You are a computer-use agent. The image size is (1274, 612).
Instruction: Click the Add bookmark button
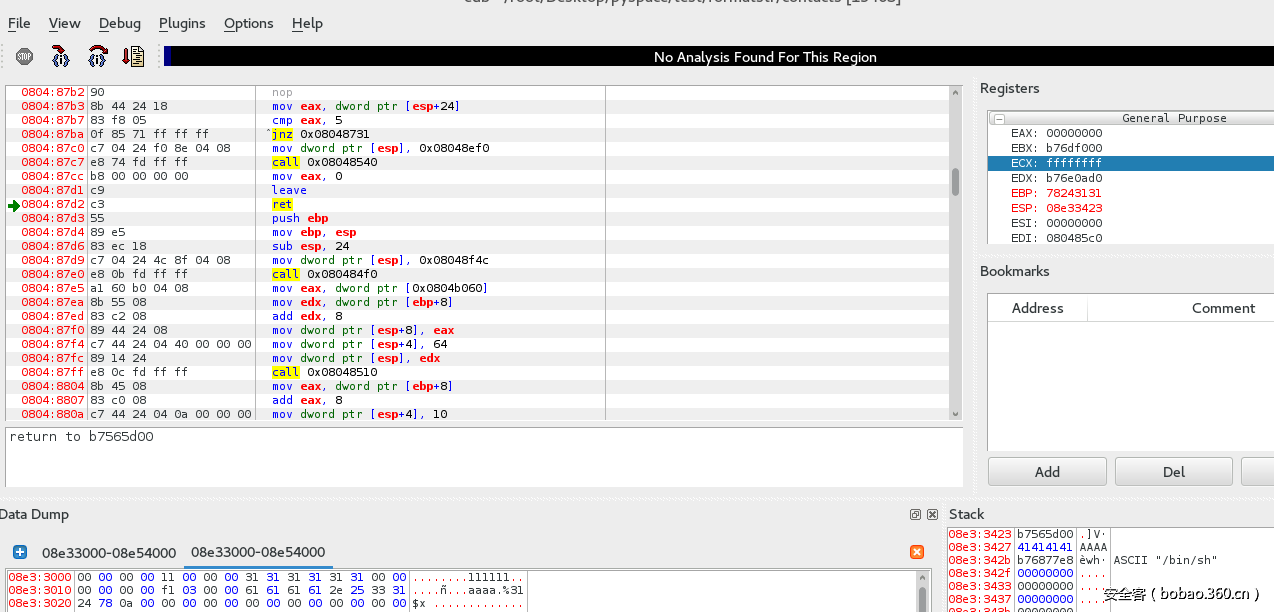1047,472
